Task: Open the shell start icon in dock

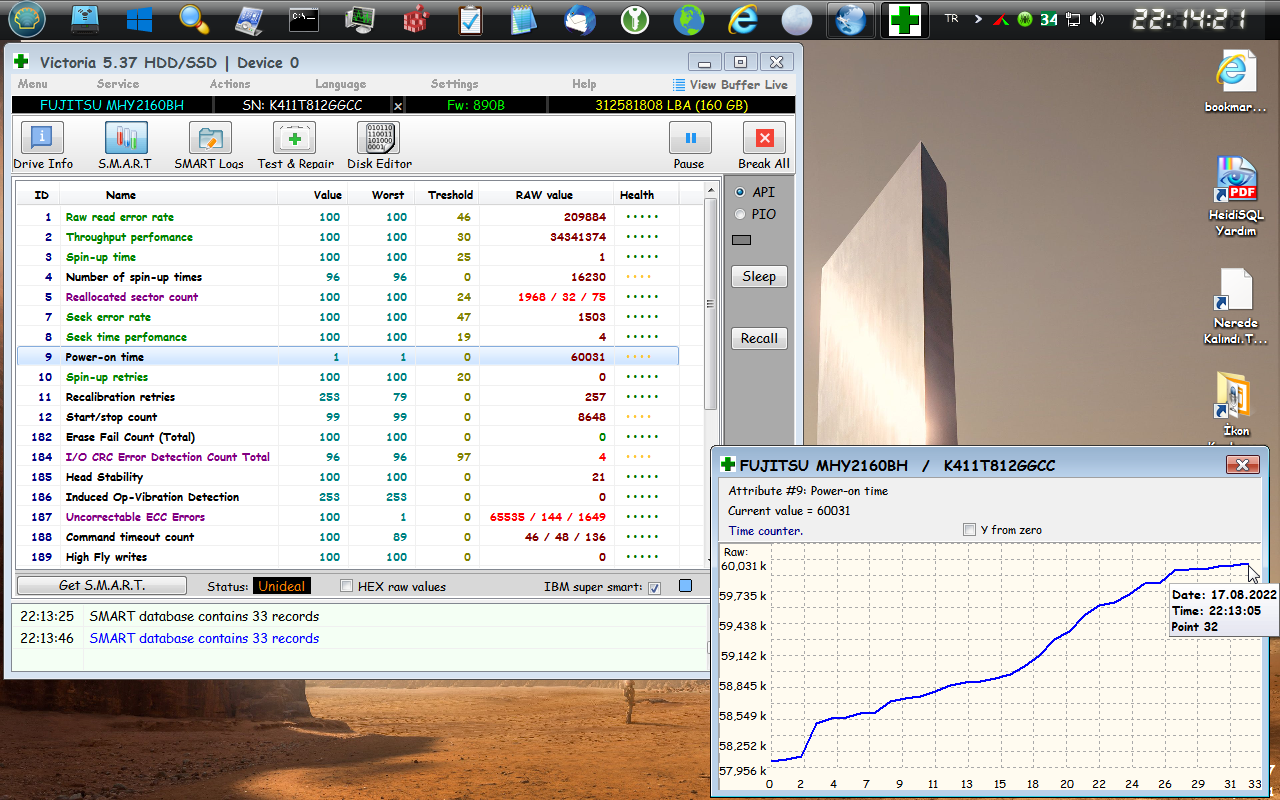Action: pos(27,19)
